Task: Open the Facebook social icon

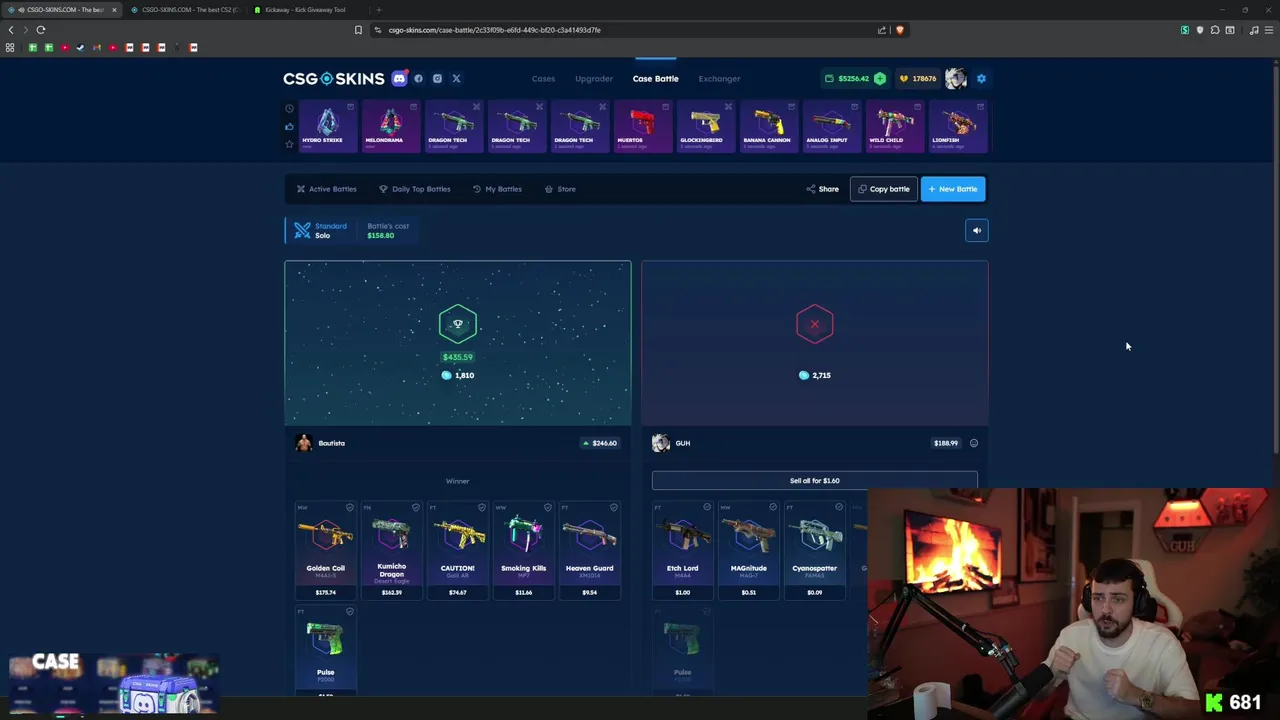Action: coord(419,78)
